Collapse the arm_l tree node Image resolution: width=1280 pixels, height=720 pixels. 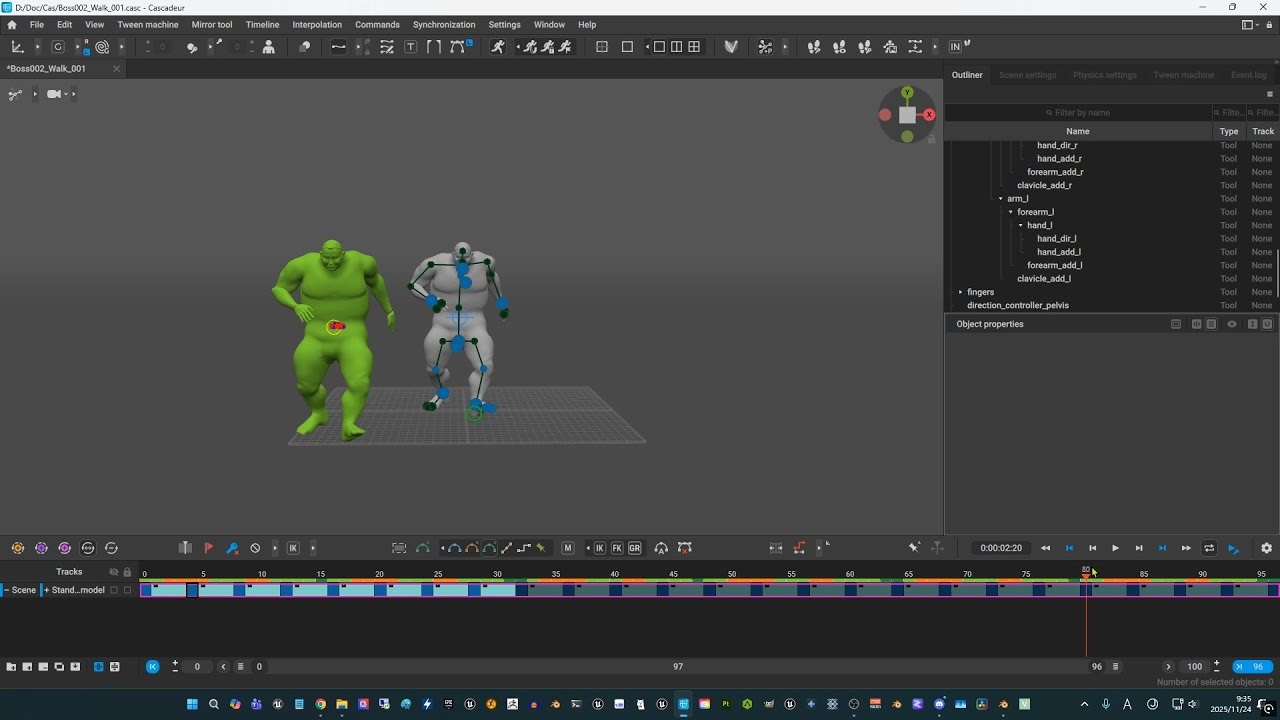[x=1000, y=199]
